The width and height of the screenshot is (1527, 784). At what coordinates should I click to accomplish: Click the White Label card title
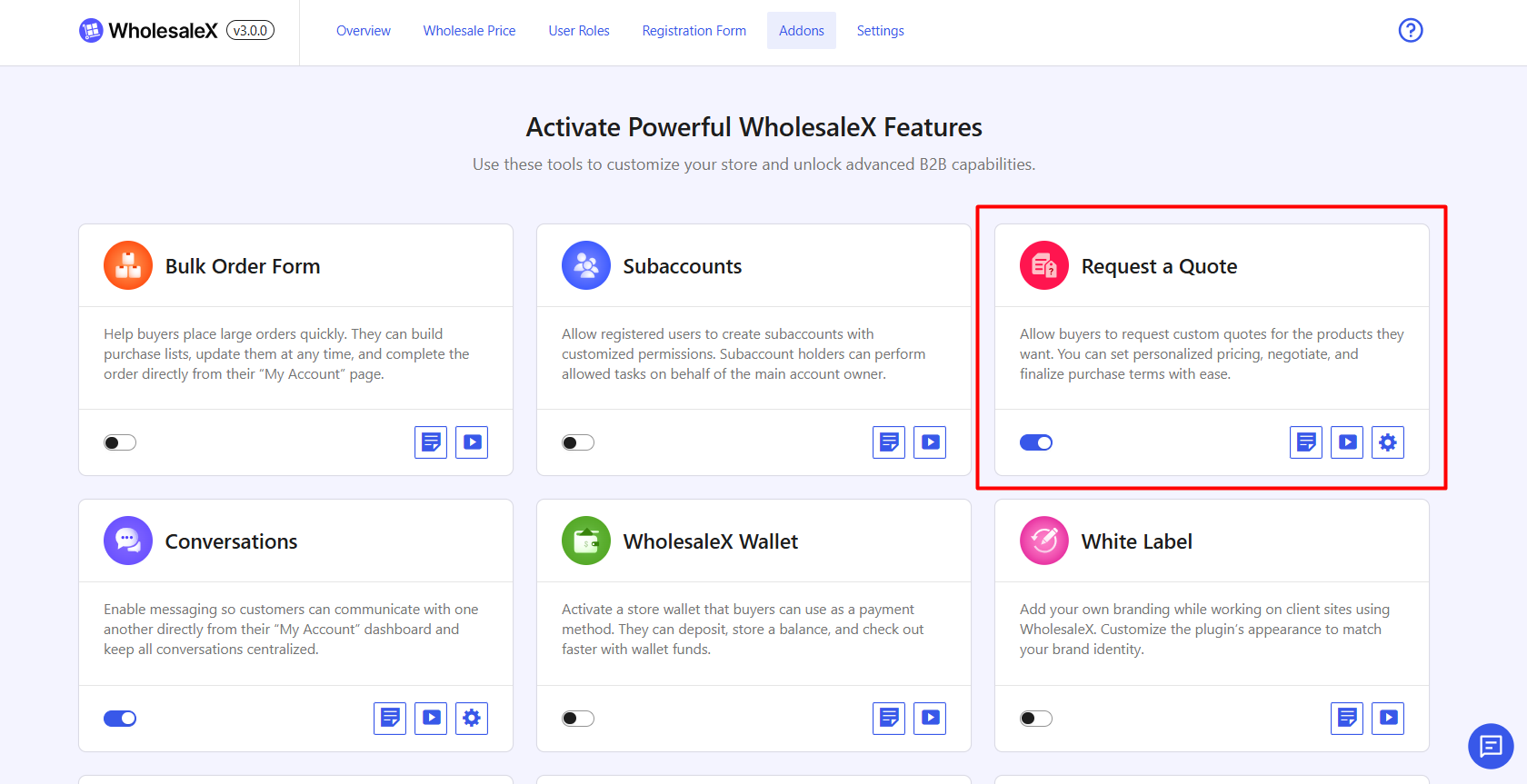1137,541
